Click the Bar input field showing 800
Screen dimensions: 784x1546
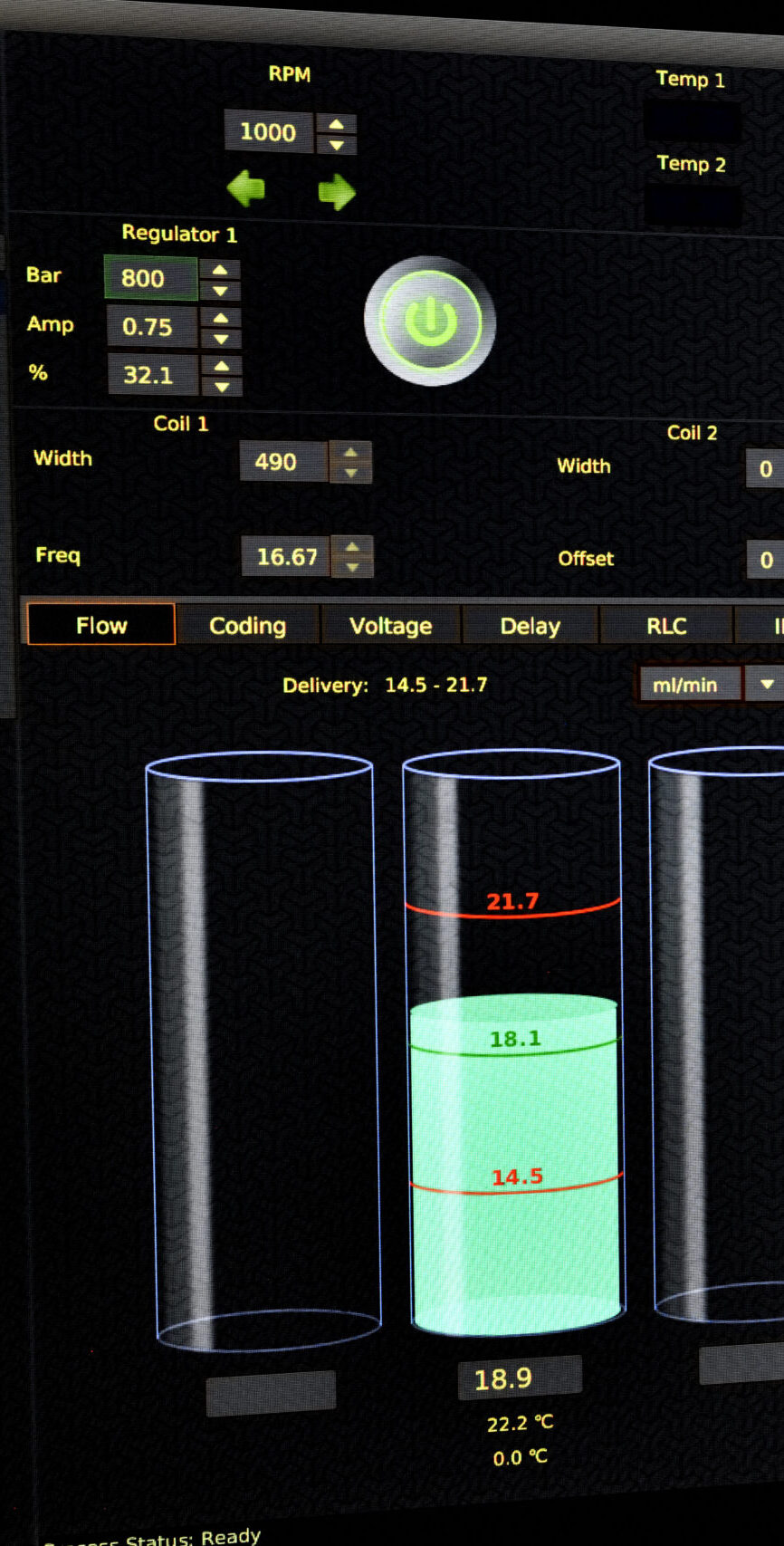point(150,278)
